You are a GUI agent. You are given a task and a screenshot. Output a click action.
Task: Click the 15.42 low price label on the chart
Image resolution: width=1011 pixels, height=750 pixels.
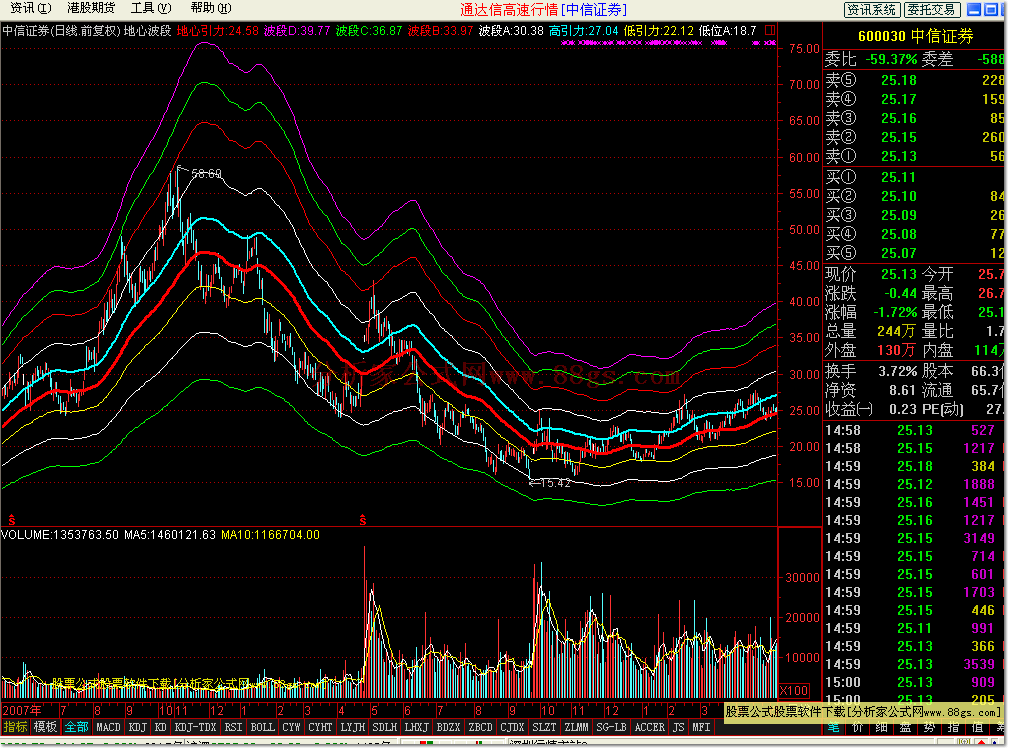[556, 483]
